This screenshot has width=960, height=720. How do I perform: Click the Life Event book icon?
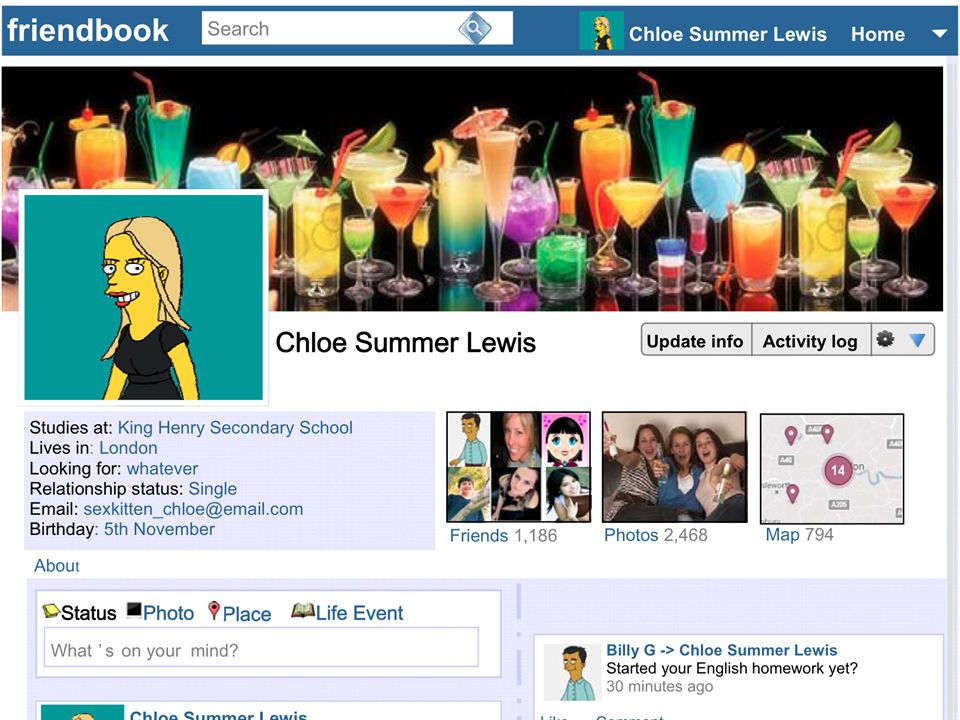[302, 610]
